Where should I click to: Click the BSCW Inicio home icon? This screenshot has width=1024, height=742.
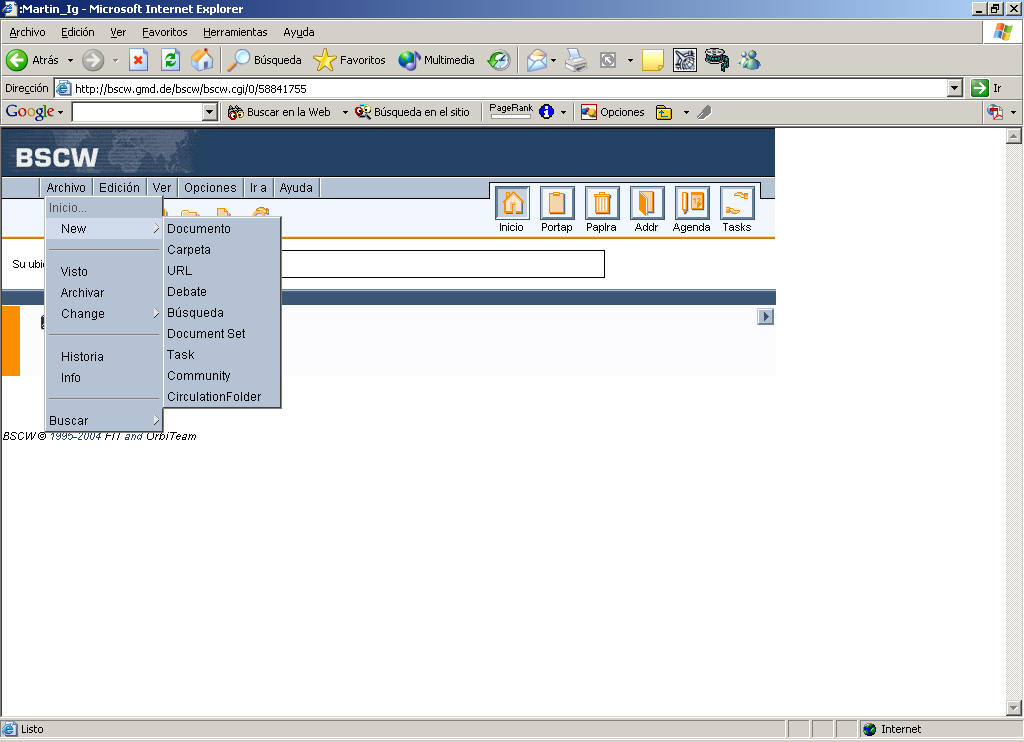click(x=512, y=203)
